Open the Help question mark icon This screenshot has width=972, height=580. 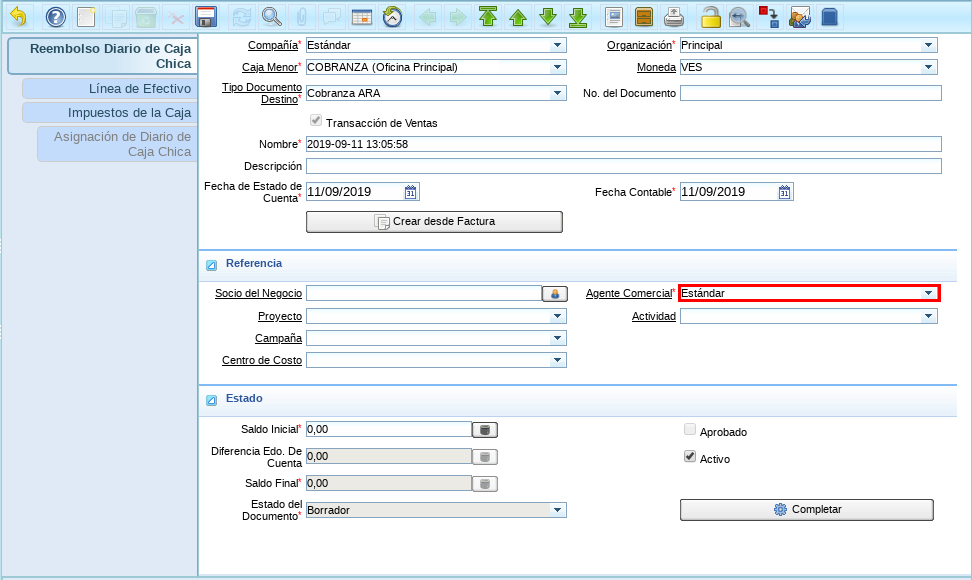coord(56,17)
